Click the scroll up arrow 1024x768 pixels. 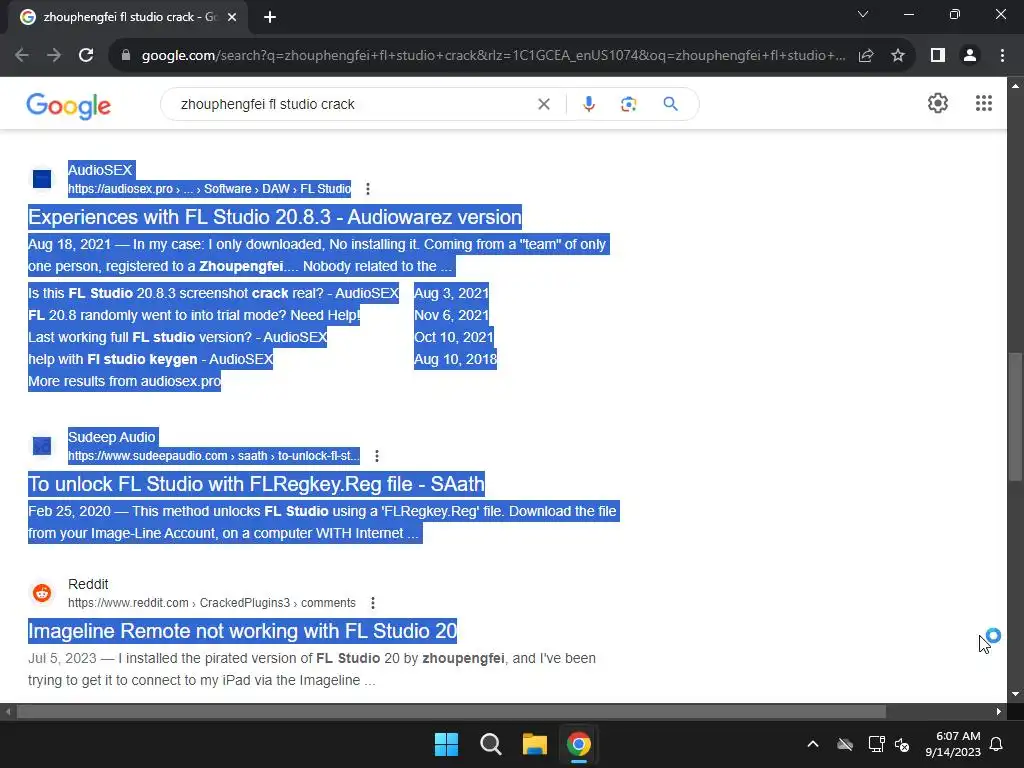[1015, 86]
